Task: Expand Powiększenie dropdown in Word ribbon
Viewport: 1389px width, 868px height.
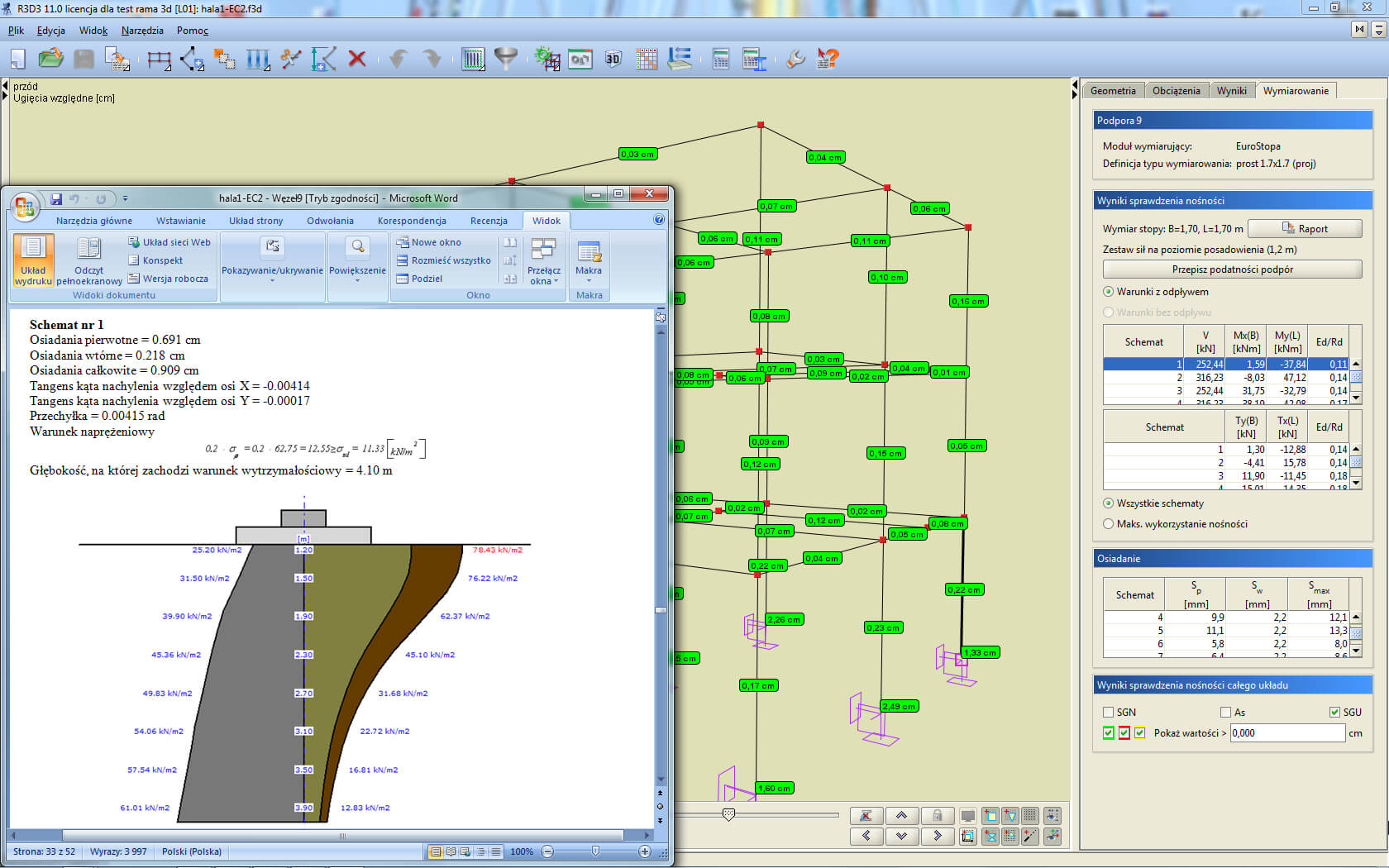Action: pyautogui.click(x=357, y=260)
